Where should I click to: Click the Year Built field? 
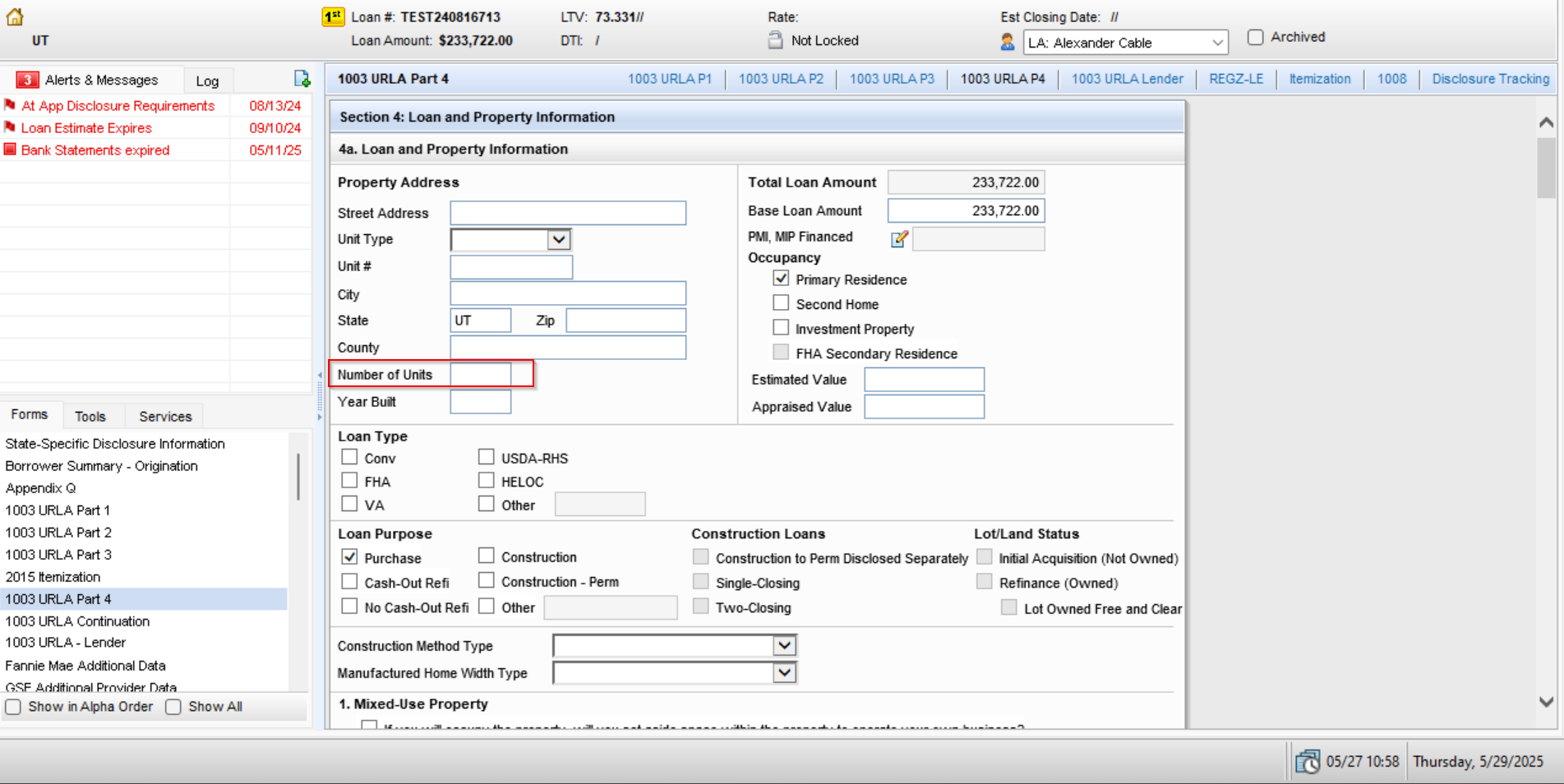481,402
